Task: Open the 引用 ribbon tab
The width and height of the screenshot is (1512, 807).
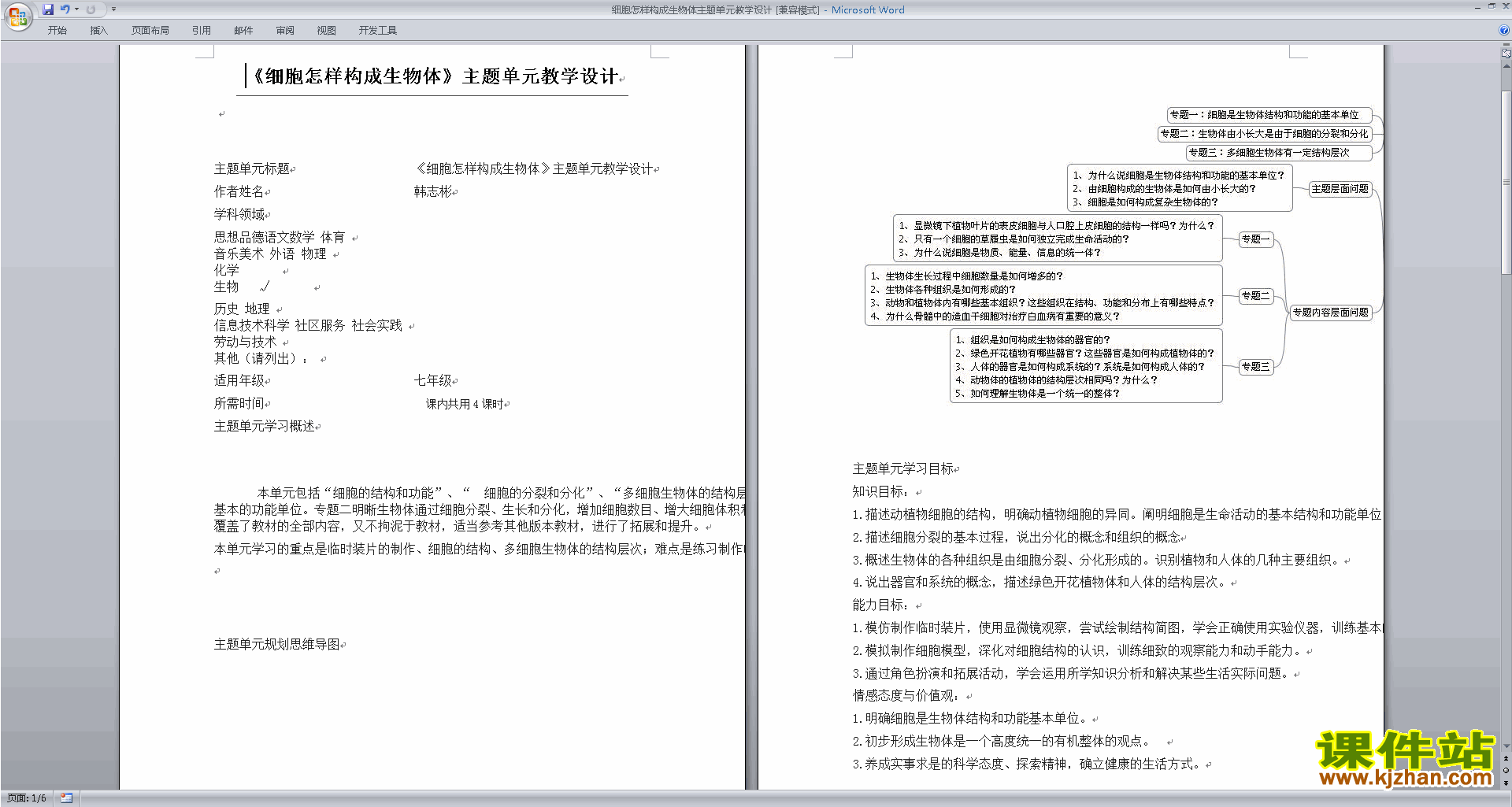Action: pyautogui.click(x=202, y=31)
